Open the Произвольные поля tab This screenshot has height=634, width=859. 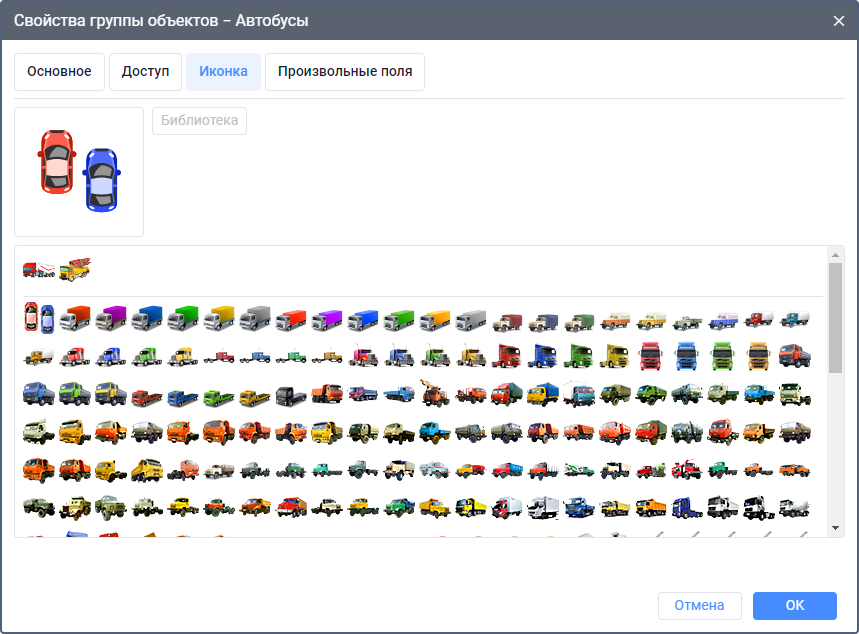coord(345,72)
